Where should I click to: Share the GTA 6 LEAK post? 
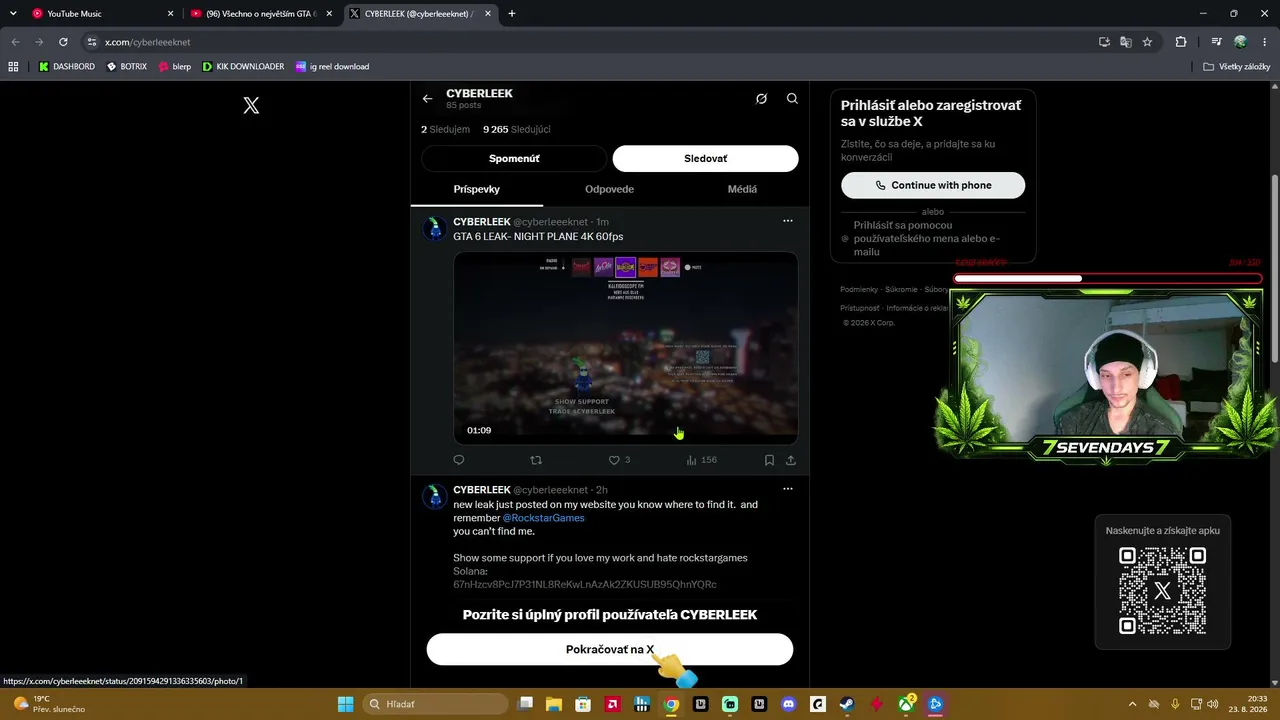coord(791,460)
